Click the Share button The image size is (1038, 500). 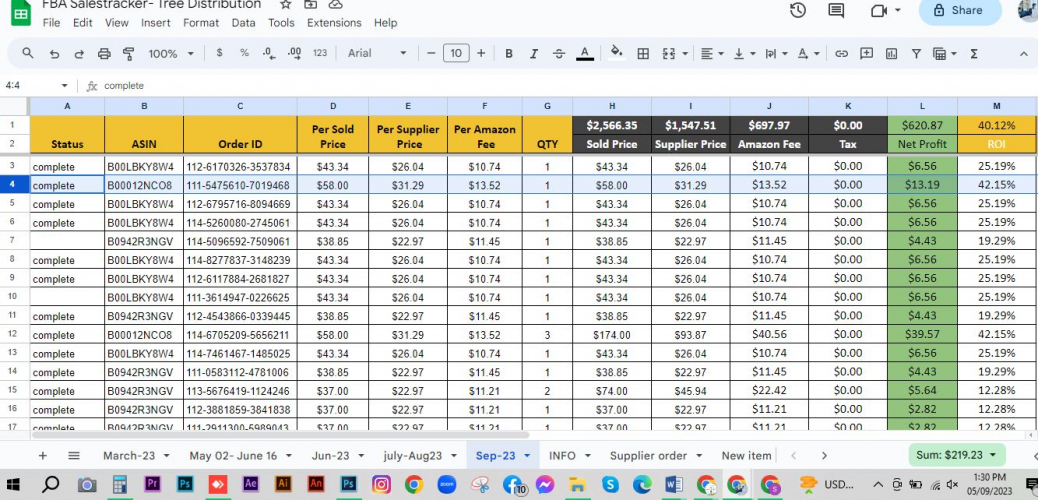[960, 10]
